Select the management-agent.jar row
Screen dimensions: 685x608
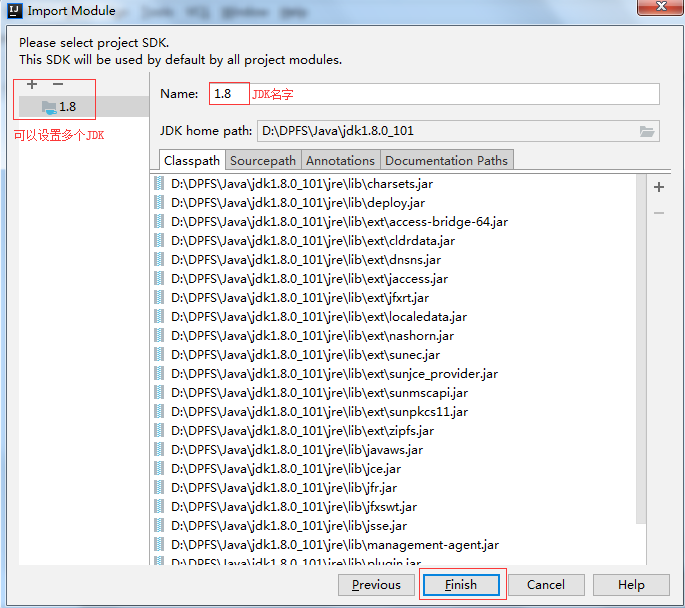pos(393,545)
